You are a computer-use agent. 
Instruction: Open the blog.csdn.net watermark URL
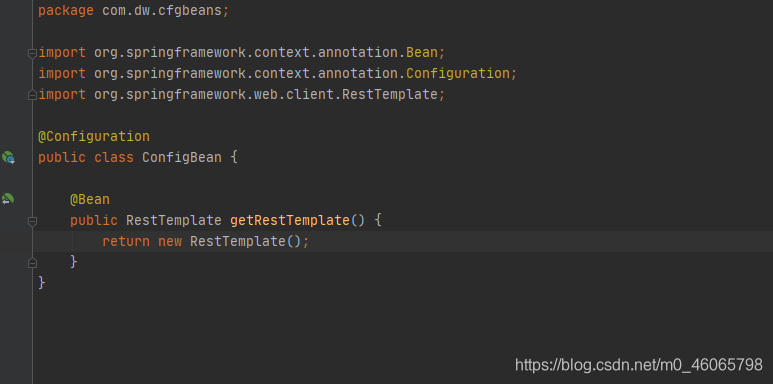pyautogui.click(x=639, y=365)
